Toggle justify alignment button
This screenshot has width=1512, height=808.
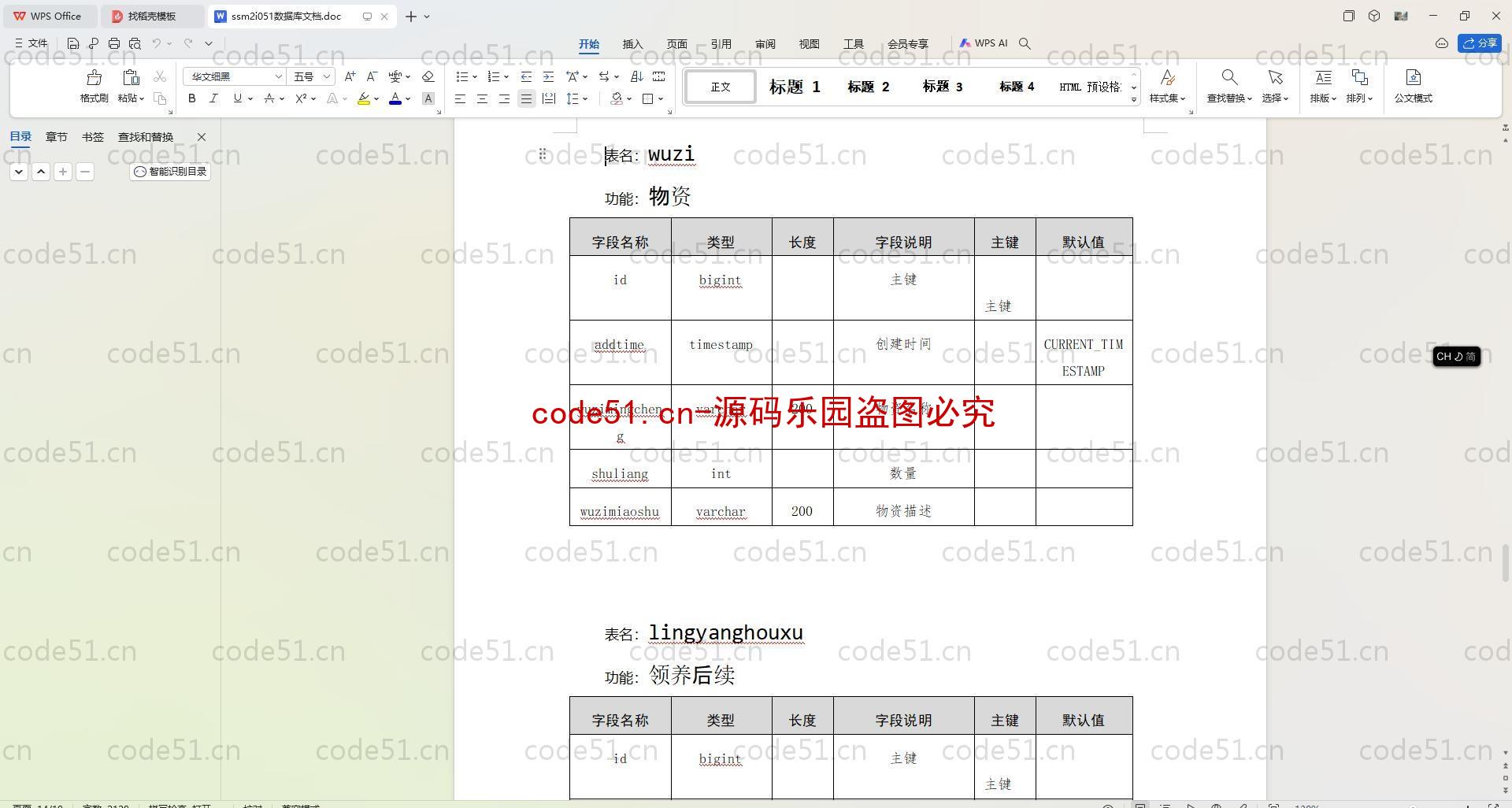click(526, 98)
